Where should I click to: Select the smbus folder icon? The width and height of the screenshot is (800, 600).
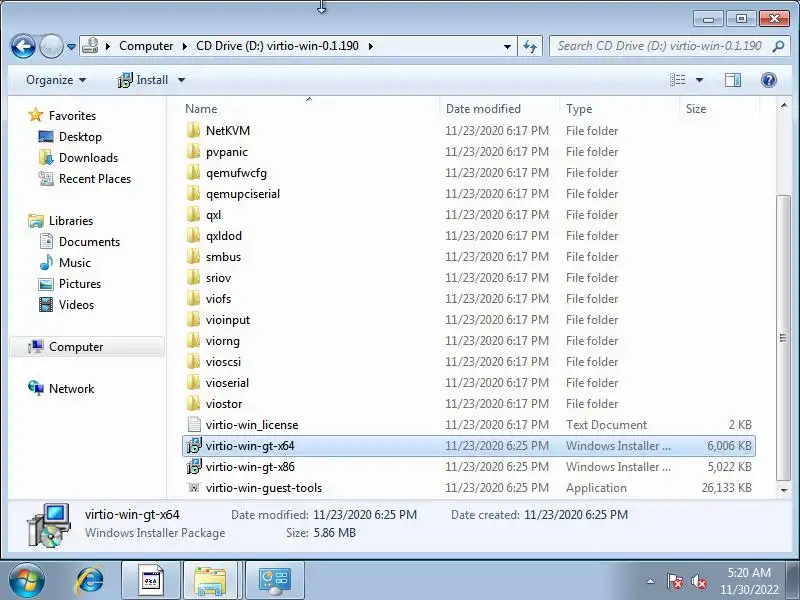193,257
